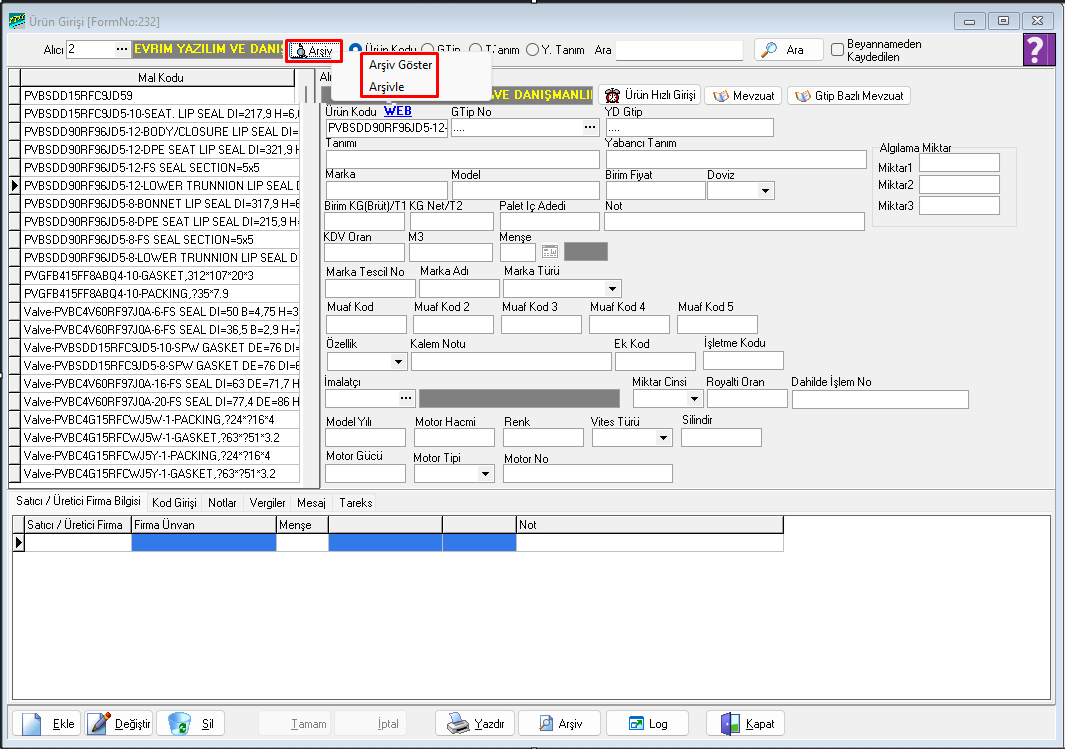Open the Notlar tab
The width and height of the screenshot is (1065, 749).
[x=222, y=503]
